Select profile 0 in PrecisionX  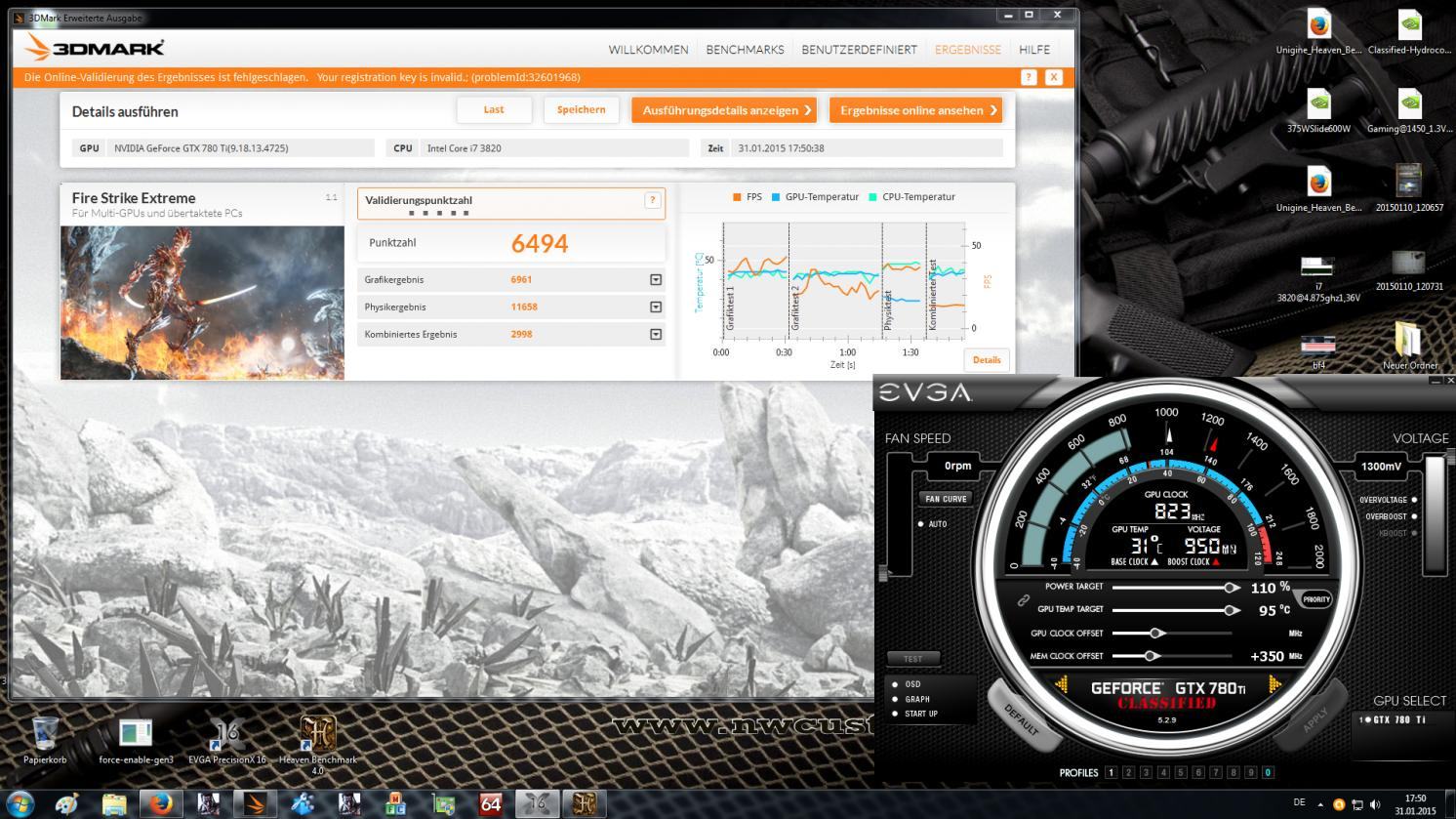coord(1269,772)
